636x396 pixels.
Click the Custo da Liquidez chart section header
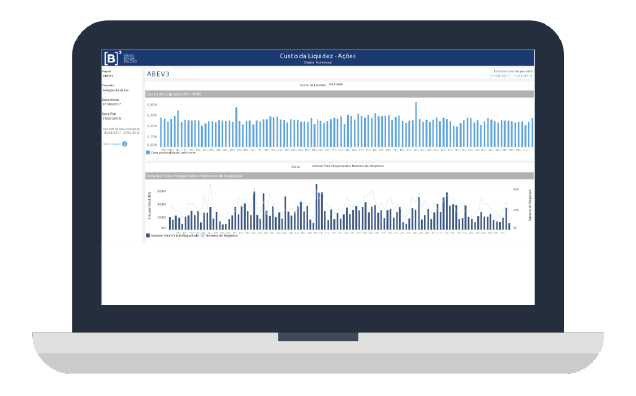coord(339,94)
